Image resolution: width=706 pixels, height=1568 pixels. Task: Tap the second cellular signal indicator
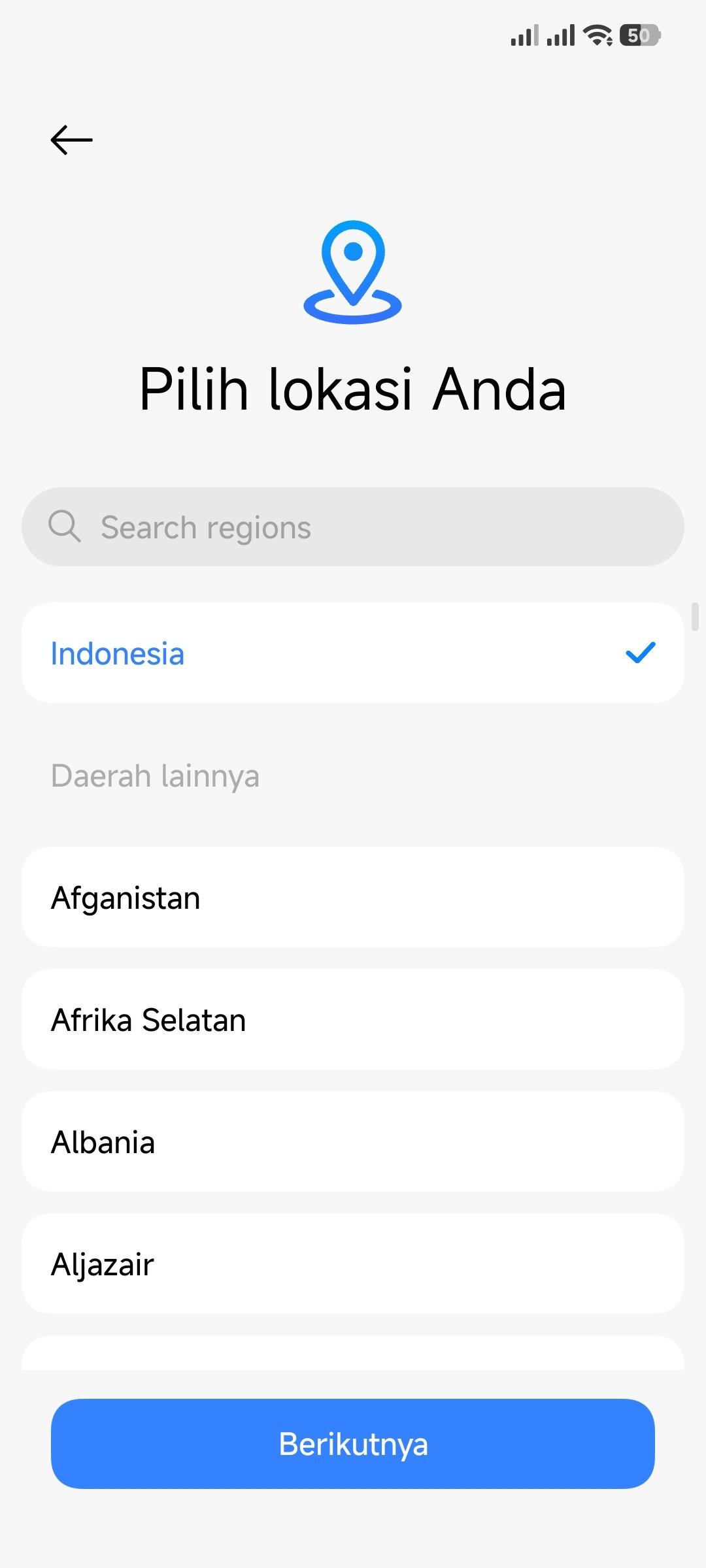(560, 35)
